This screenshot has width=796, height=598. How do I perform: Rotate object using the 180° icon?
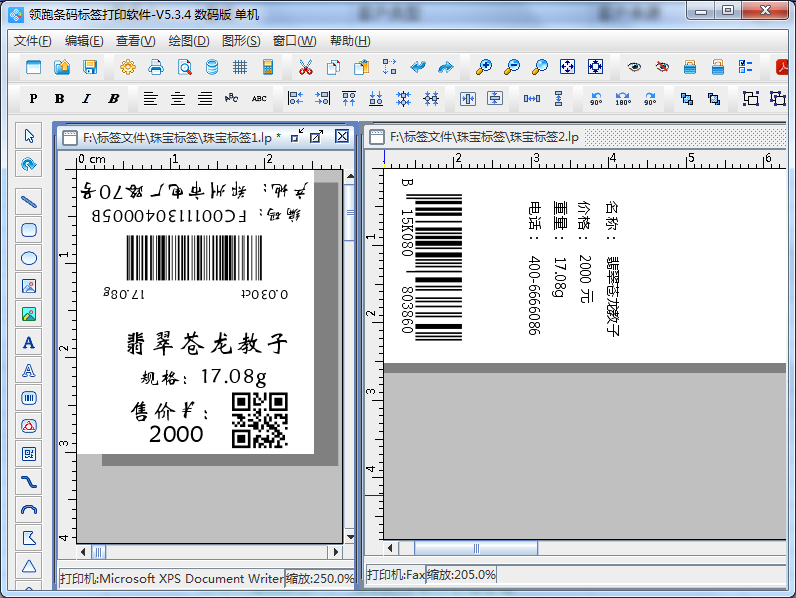coord(623,99)
